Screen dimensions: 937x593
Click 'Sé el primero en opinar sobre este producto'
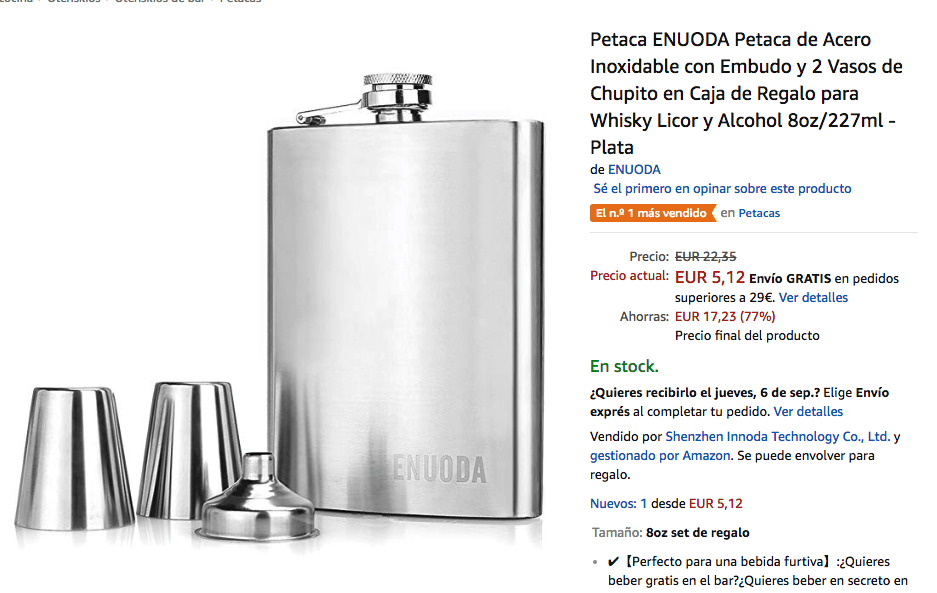722,189
